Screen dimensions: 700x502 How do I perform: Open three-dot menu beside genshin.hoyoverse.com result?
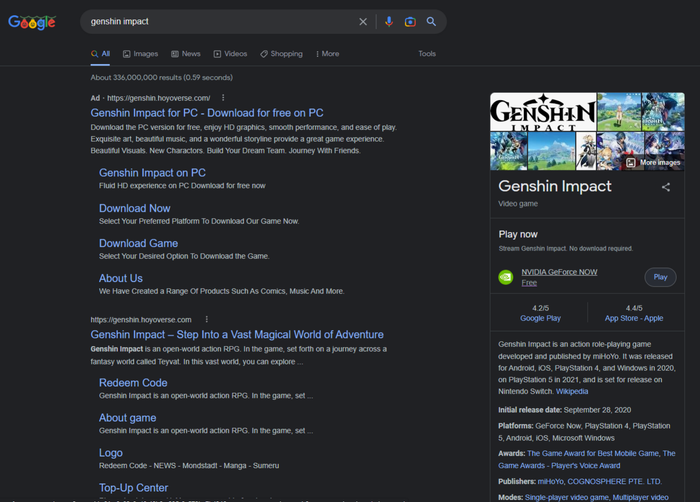coord(207,319)
